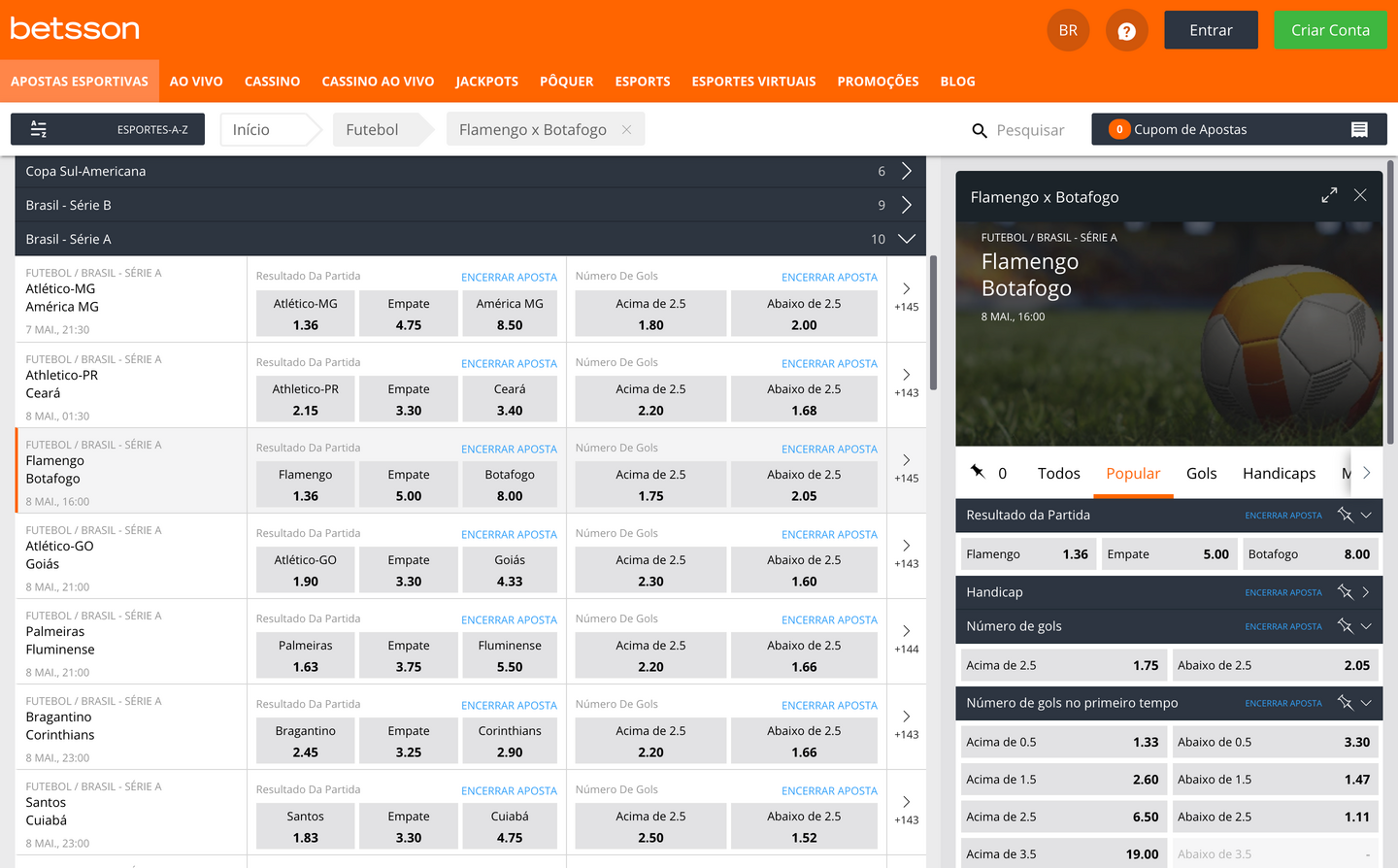Collapse the Brasil - Série A league list
Screen dimensions: 1398x868
pyautogui.click(x=906, y=238)
